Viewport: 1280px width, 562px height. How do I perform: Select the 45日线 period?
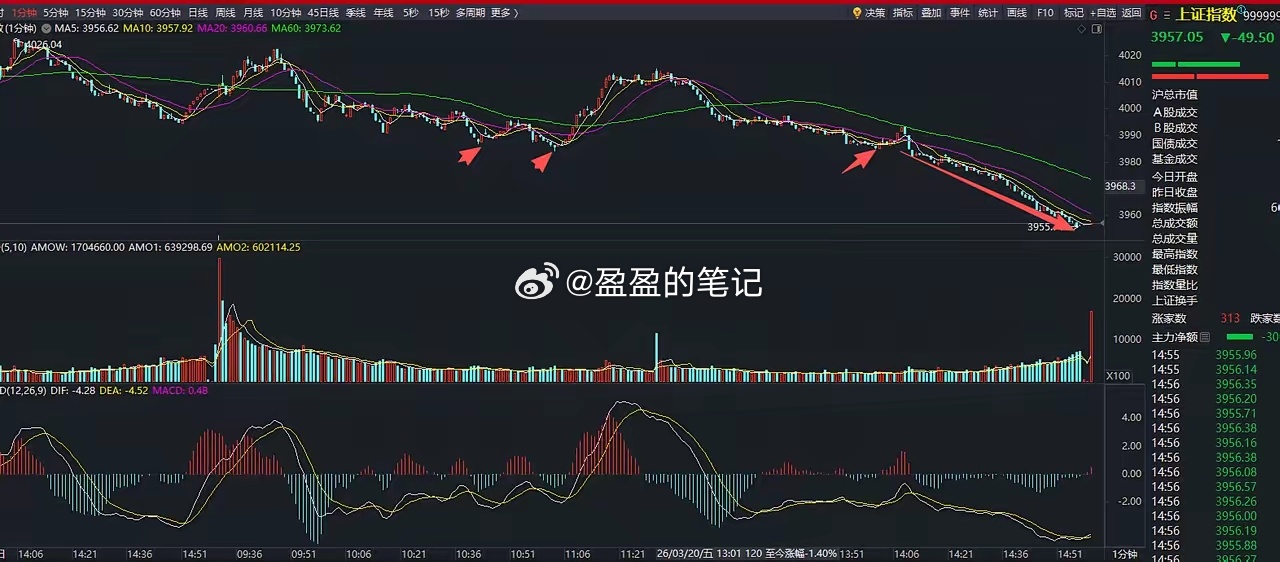(x=323, y=13)
